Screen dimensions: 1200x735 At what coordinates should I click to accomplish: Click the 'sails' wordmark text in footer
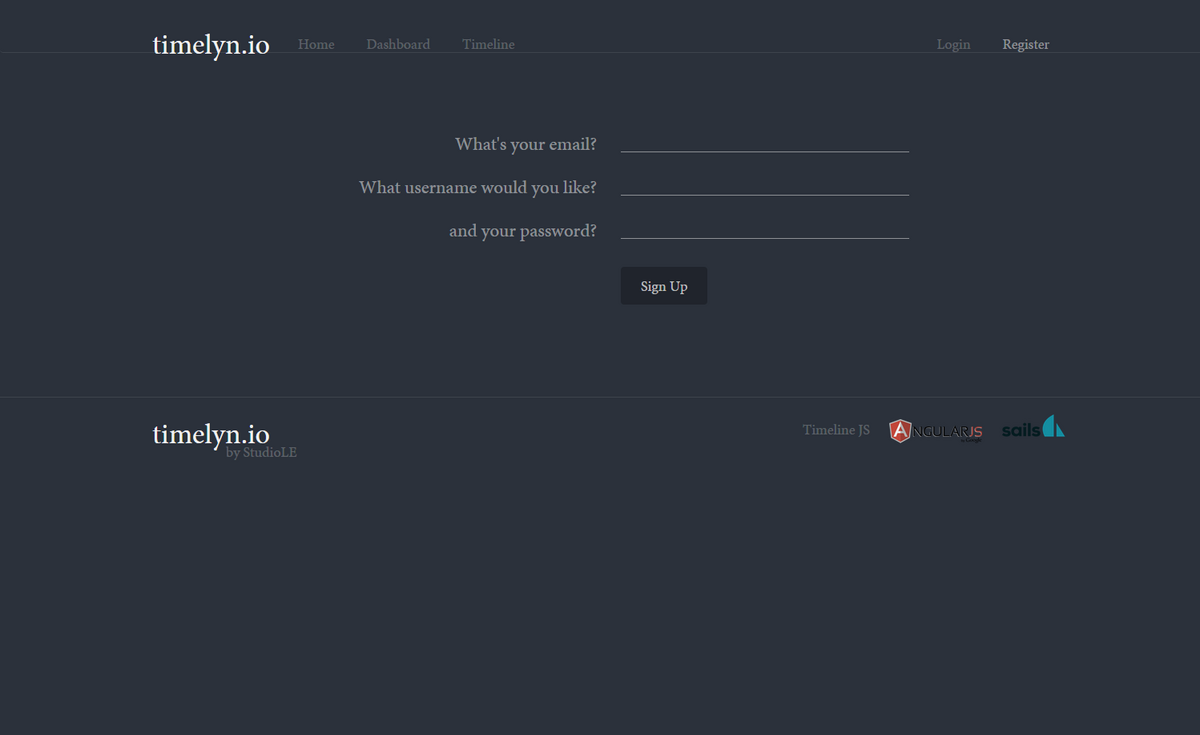[x=1020, y=431]
